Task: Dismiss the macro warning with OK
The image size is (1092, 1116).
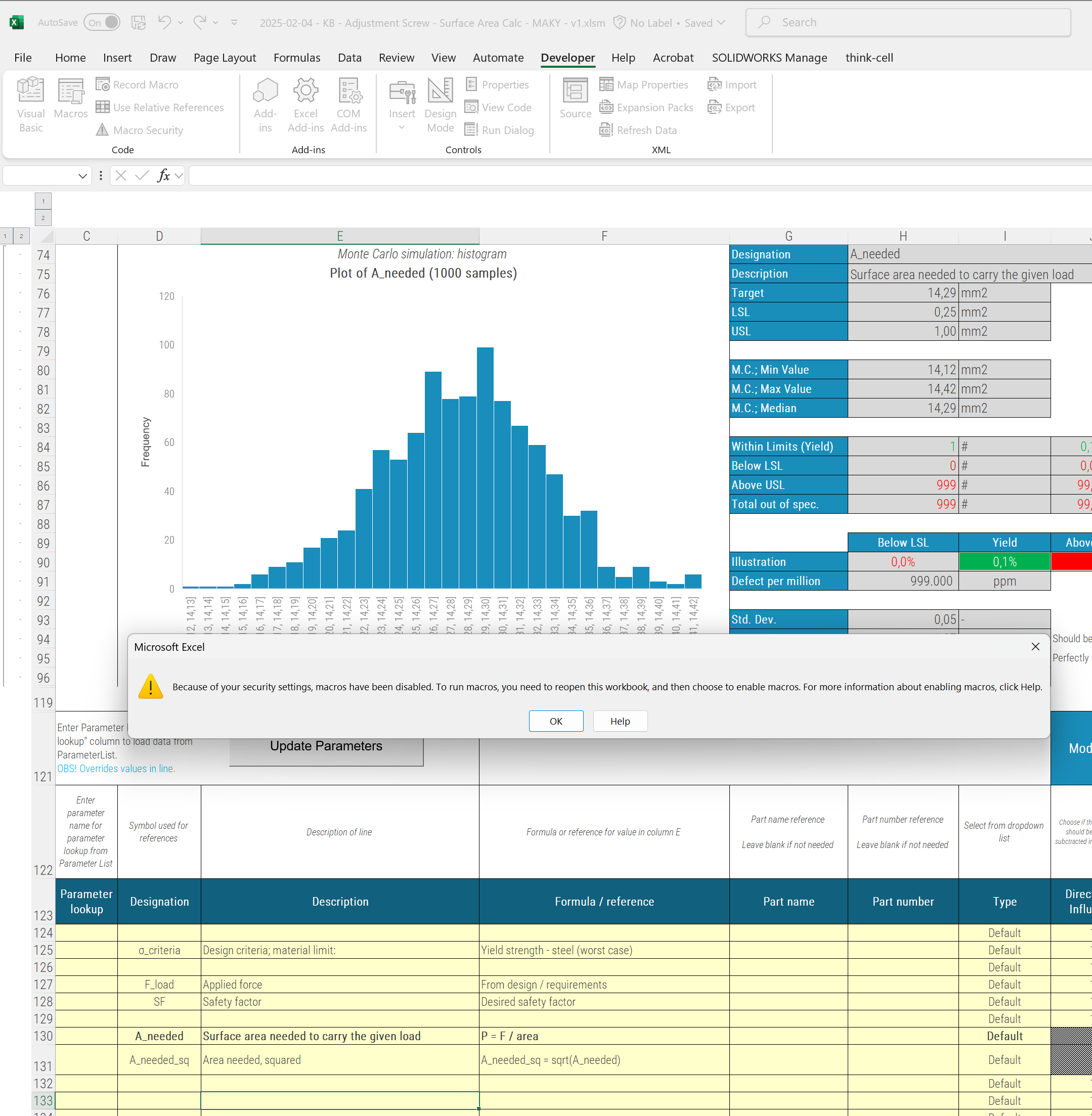Action: pyautogui.click(x=555, y=721)
